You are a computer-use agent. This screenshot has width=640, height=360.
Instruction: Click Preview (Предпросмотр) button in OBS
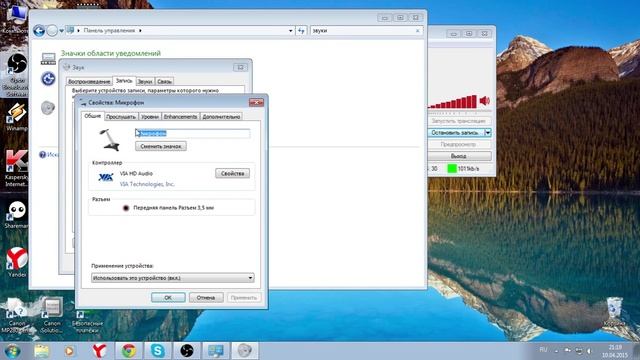click(x=459, y=144)
